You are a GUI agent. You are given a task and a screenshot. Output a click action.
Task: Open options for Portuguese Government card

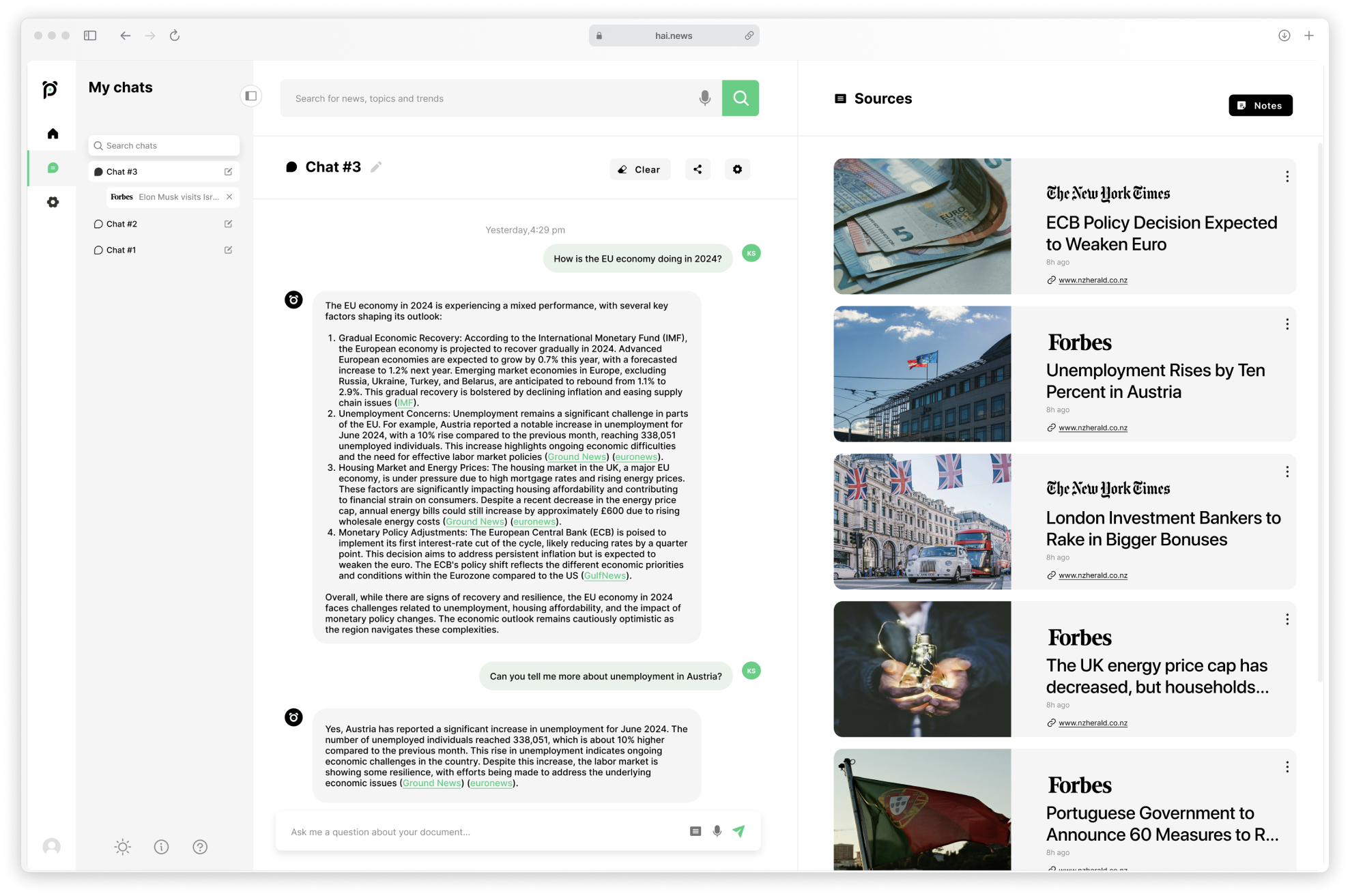1287,767
